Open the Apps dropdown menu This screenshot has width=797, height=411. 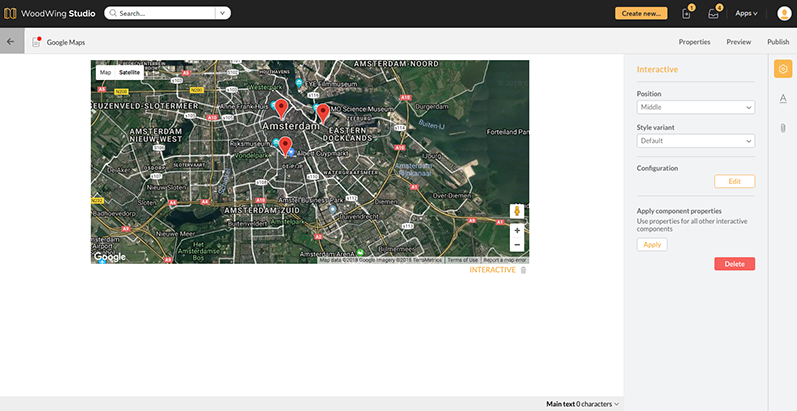pyautogui.click(x=746, y=13)
